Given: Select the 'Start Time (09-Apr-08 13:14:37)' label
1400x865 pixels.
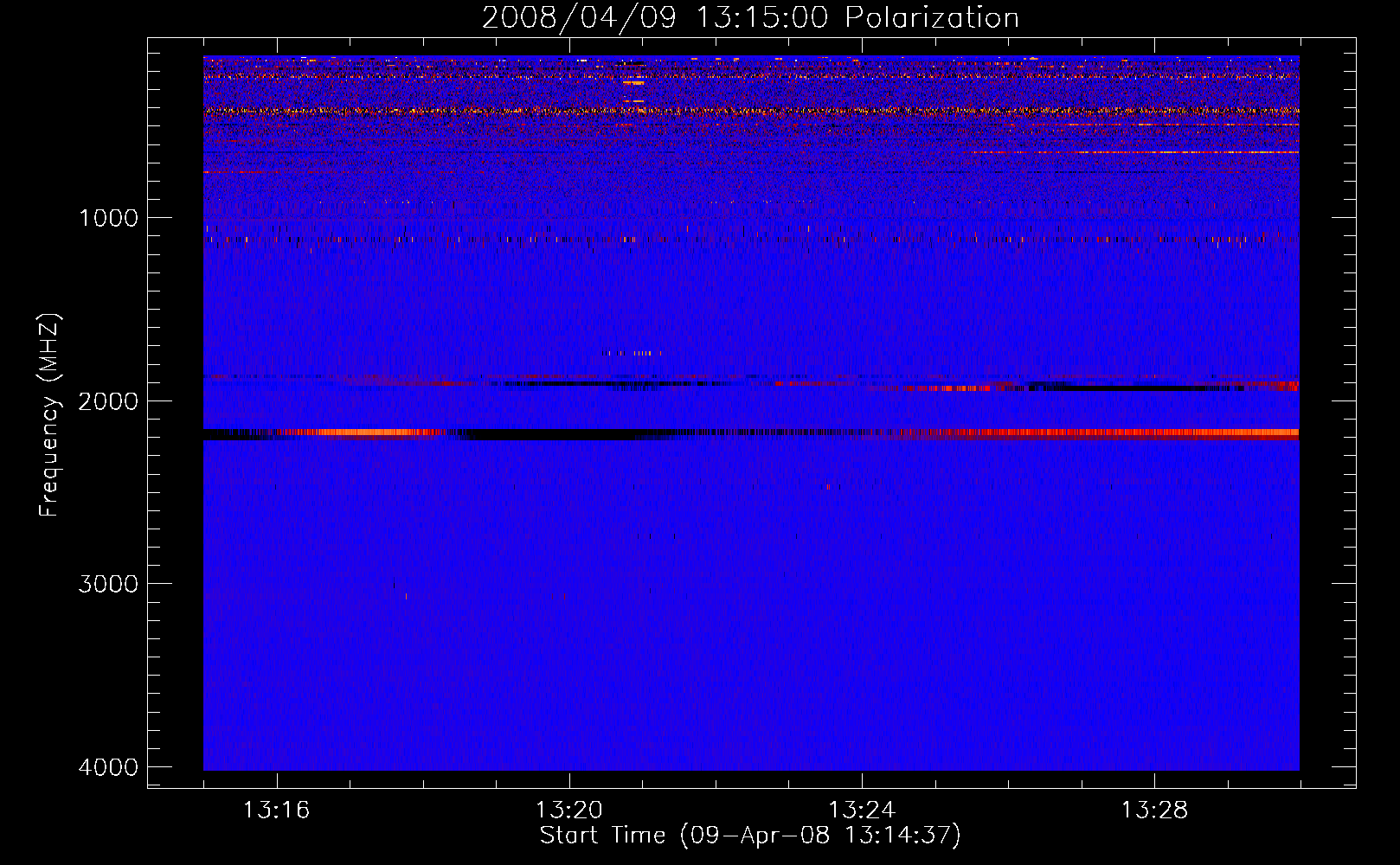Looking at the screenshot, I should coord(750,836).
